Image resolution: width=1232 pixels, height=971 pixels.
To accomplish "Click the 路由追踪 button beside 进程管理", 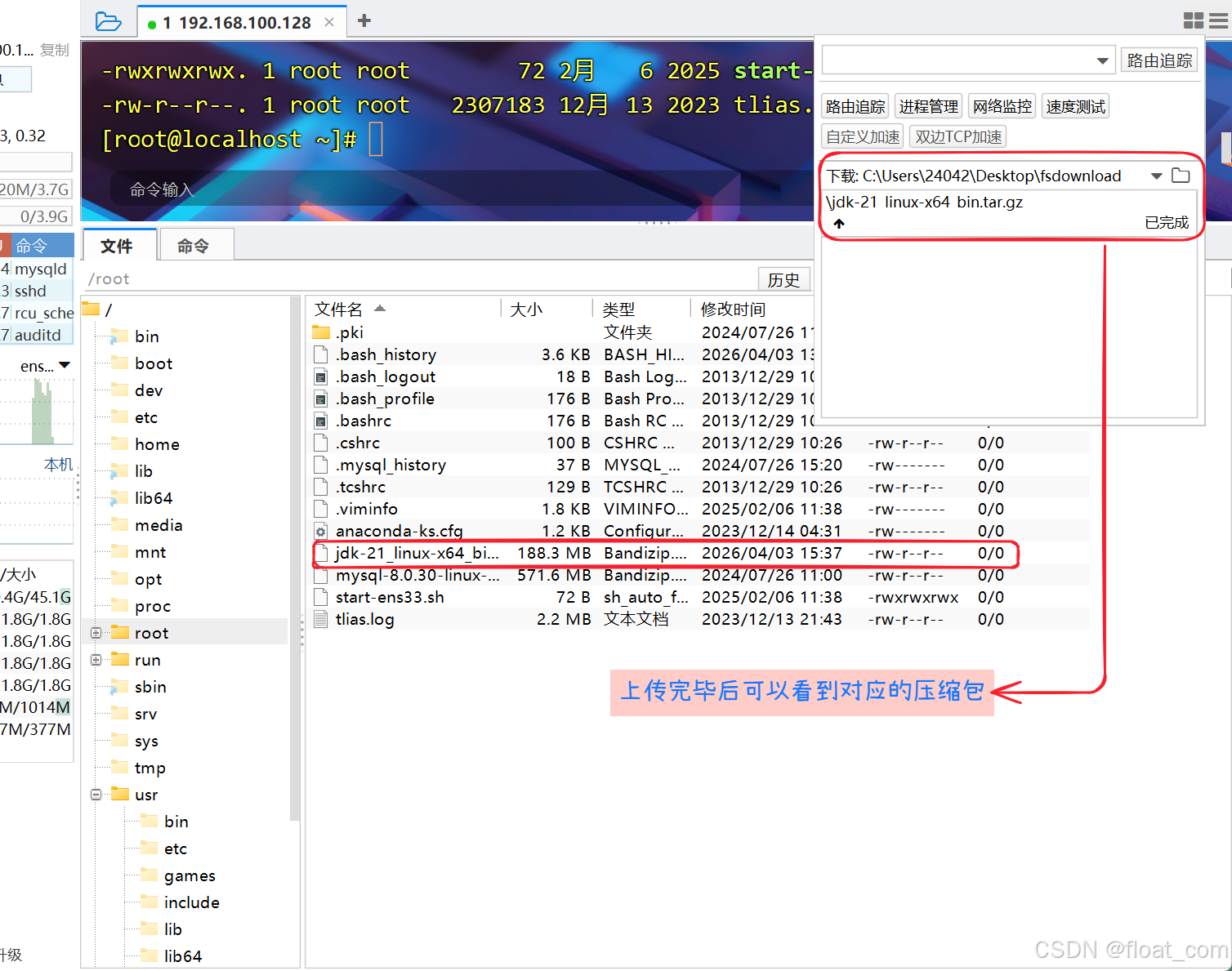I will 855,107.
